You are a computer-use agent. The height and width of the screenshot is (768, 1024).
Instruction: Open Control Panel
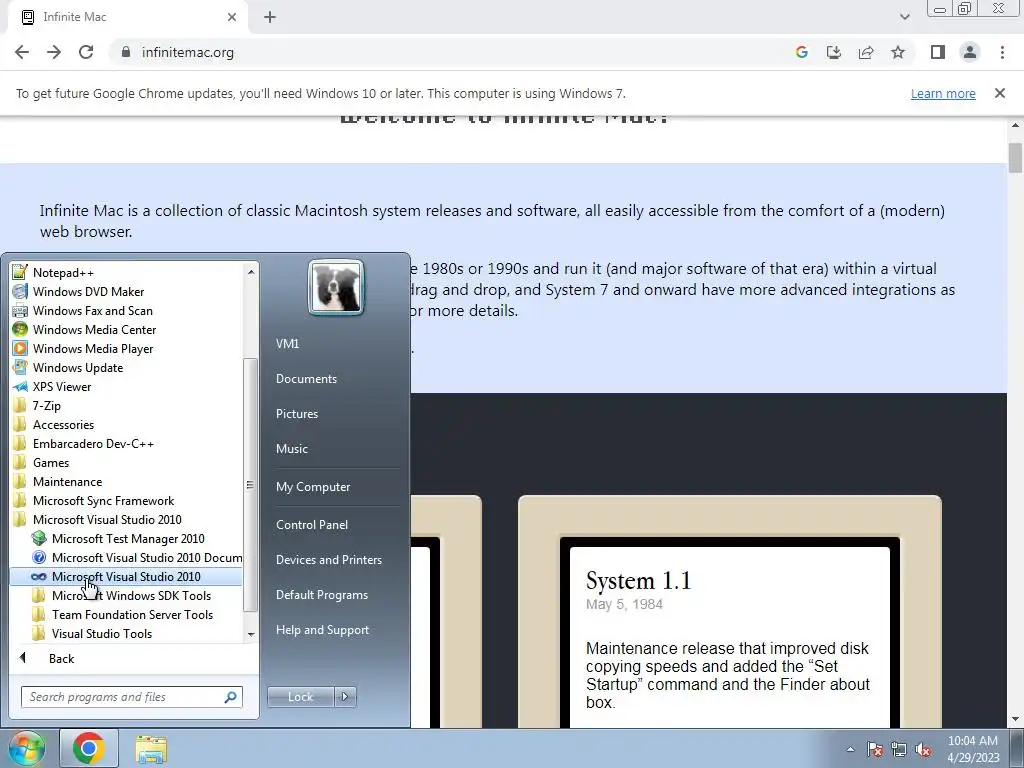[x=312, y=524]
